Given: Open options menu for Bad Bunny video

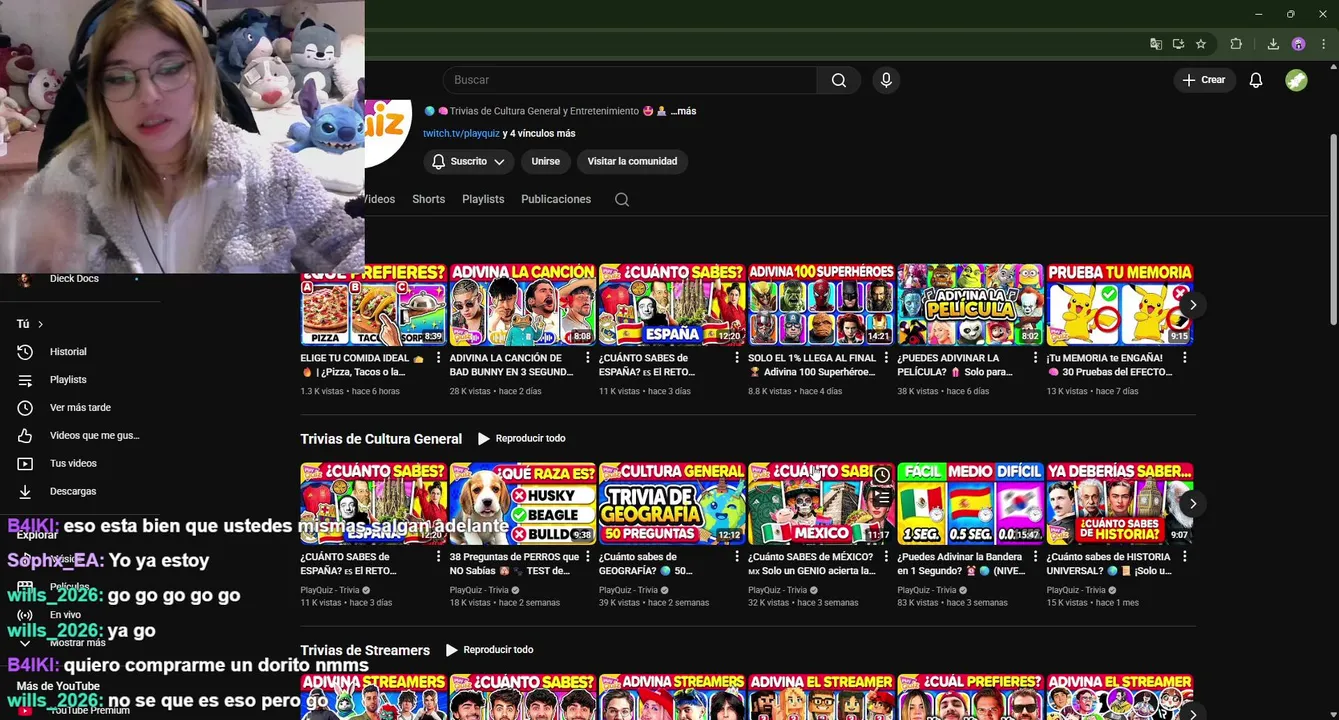Looking at the screenshot, I should tap(587, 358).
